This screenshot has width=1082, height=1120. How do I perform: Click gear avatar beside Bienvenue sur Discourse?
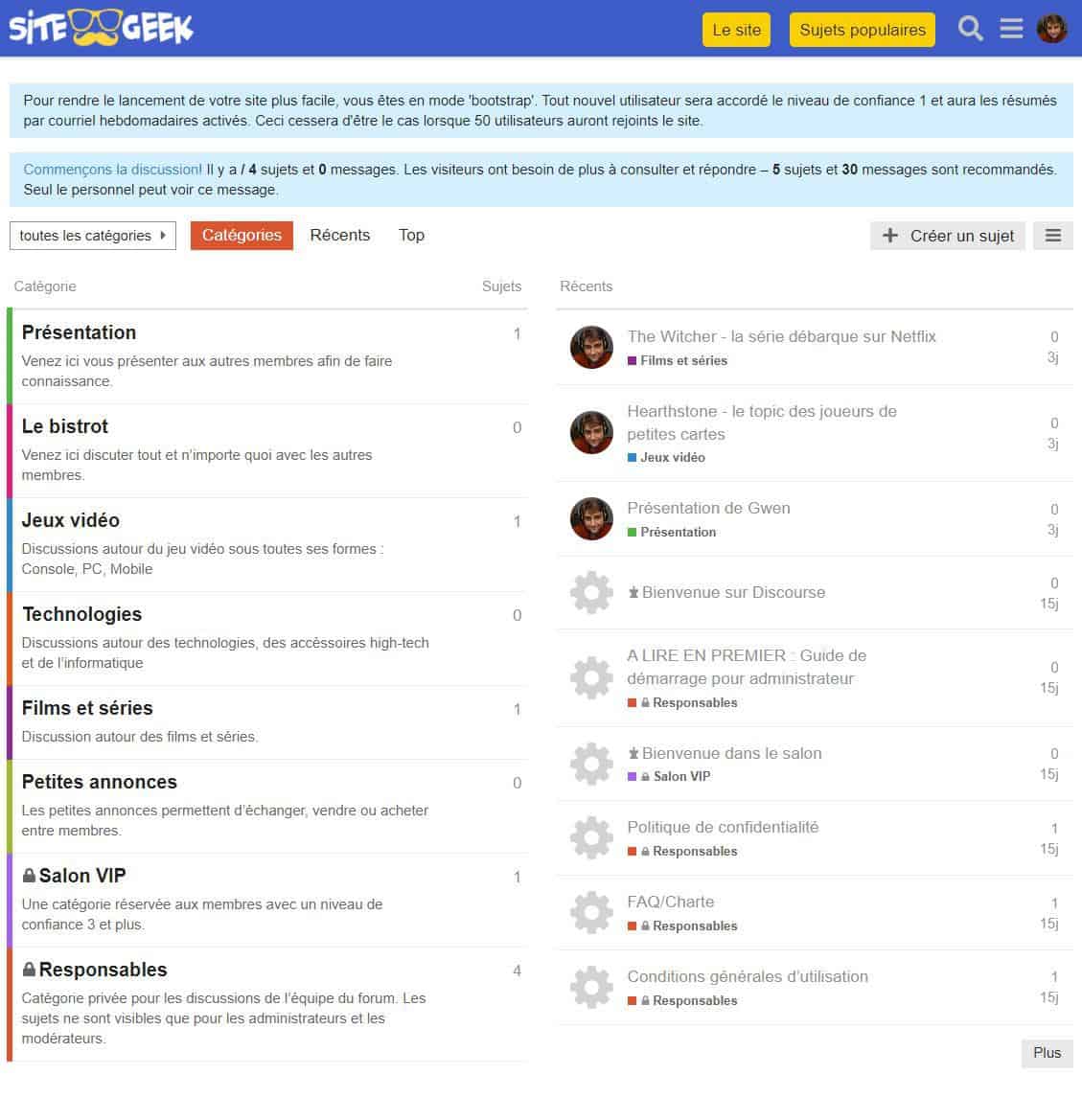(591, 593)
